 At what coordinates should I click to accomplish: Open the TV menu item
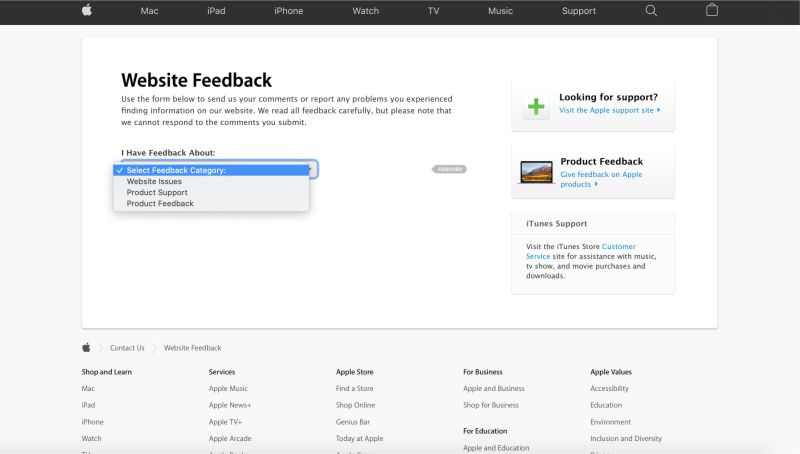click(x=434, y=11)
